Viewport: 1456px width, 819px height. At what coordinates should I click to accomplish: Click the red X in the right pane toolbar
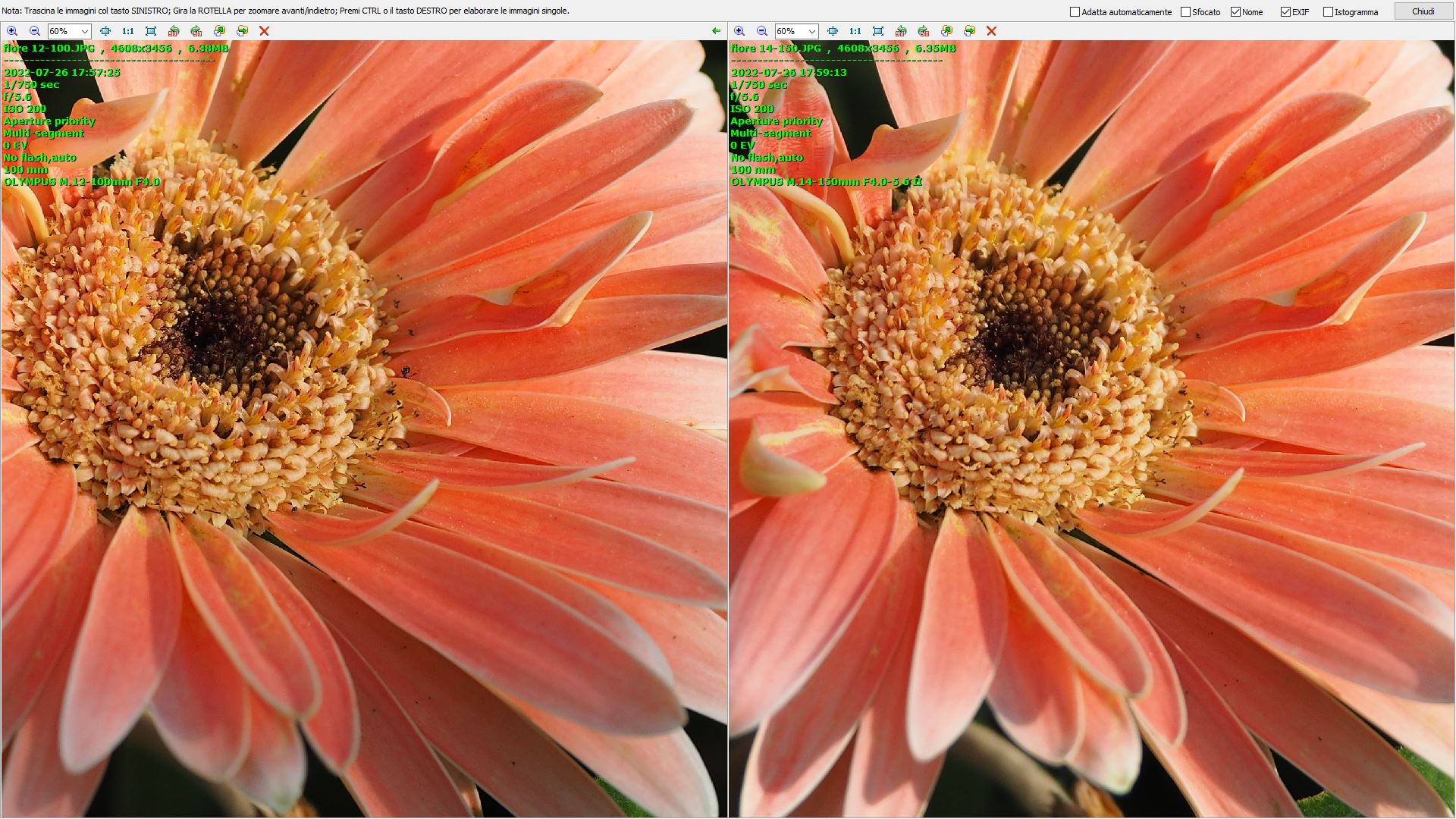991,31
